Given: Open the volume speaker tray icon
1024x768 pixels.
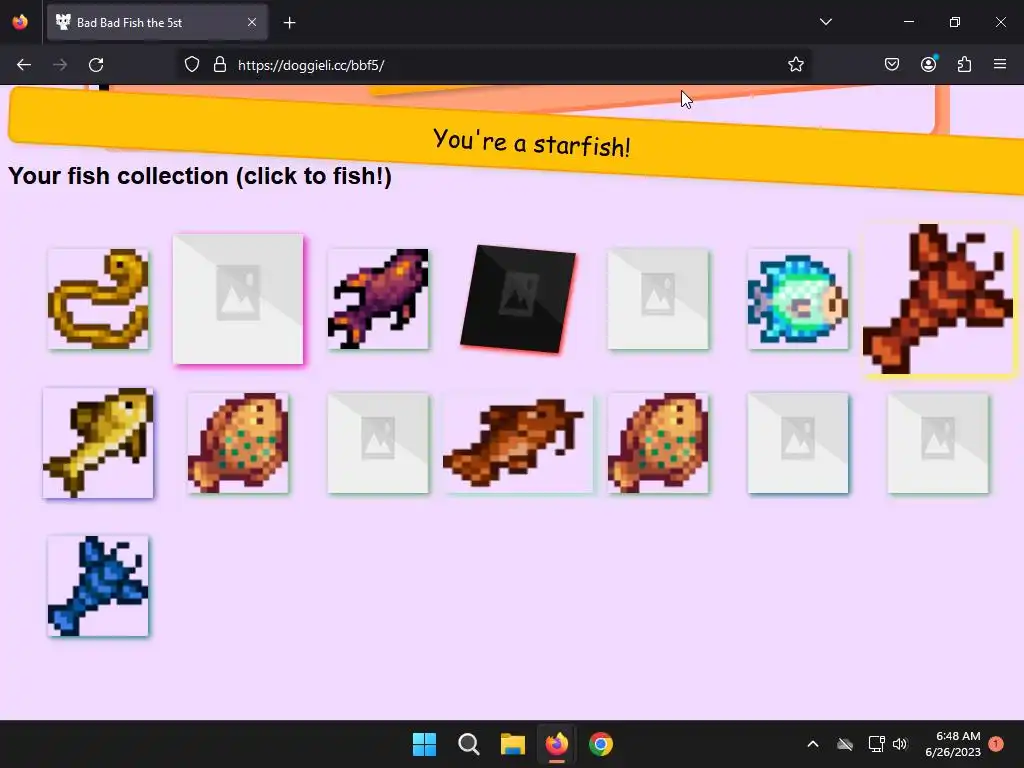Looking at the screenshot, I should pyautogui.click(x=900, y=744).
